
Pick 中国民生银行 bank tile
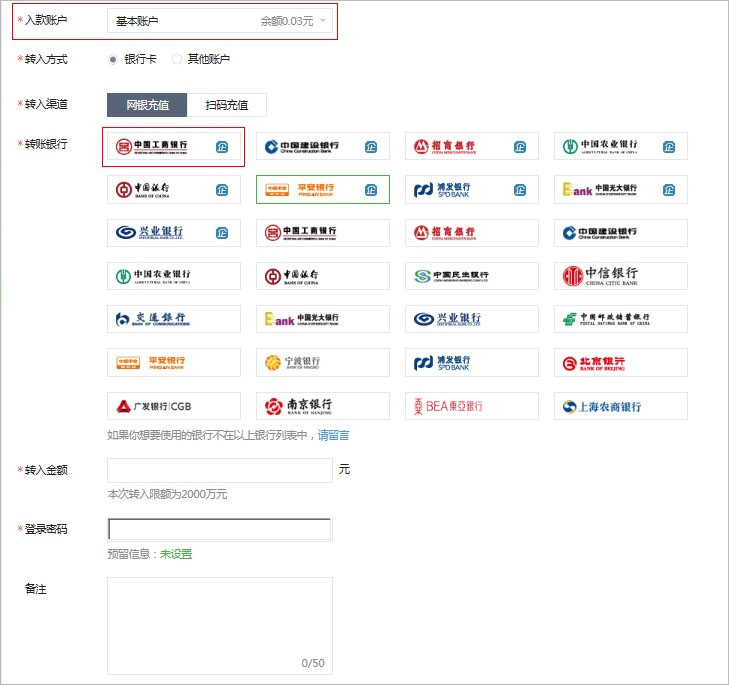471,276
